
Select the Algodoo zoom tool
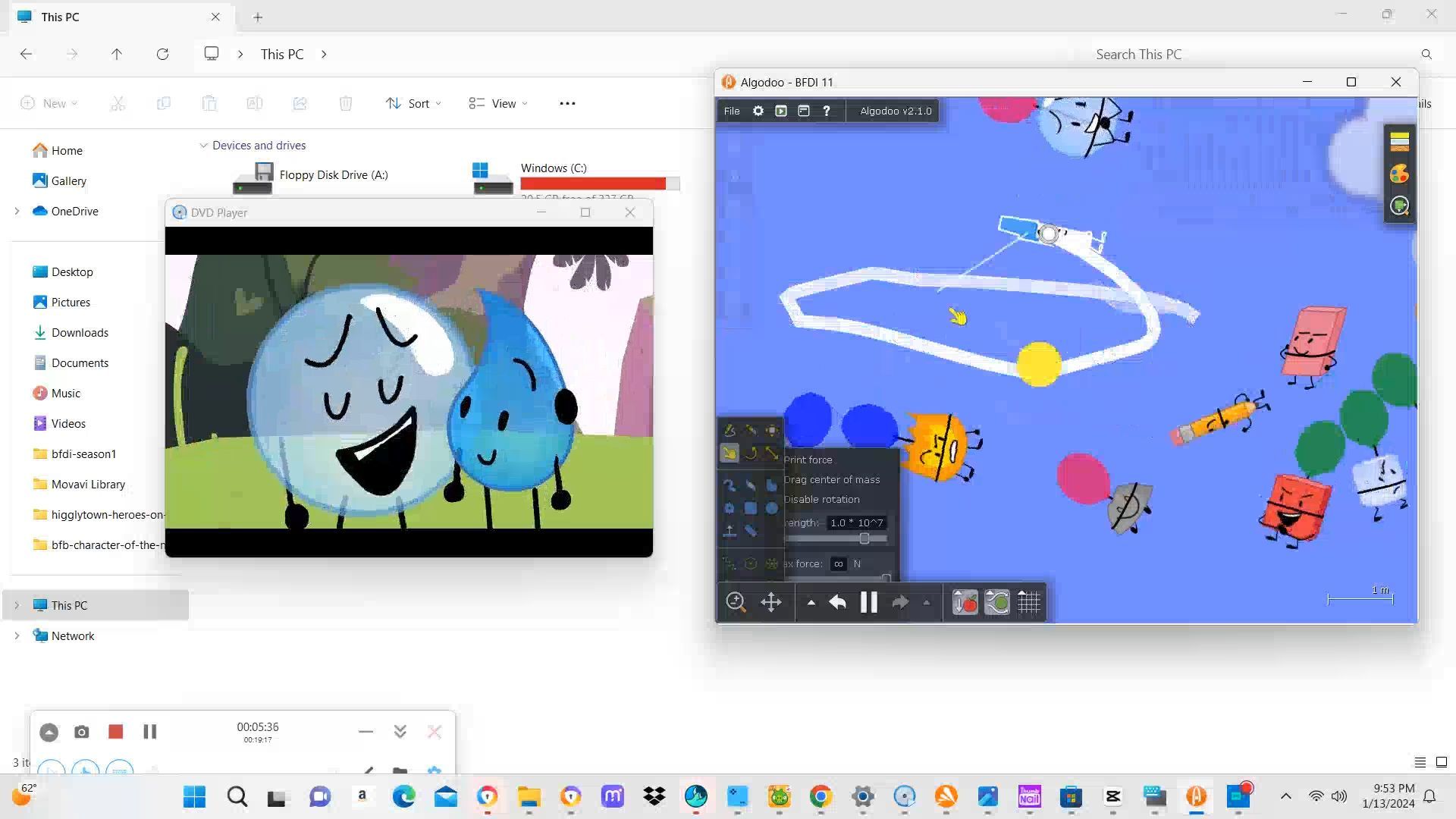pos(736,603)
